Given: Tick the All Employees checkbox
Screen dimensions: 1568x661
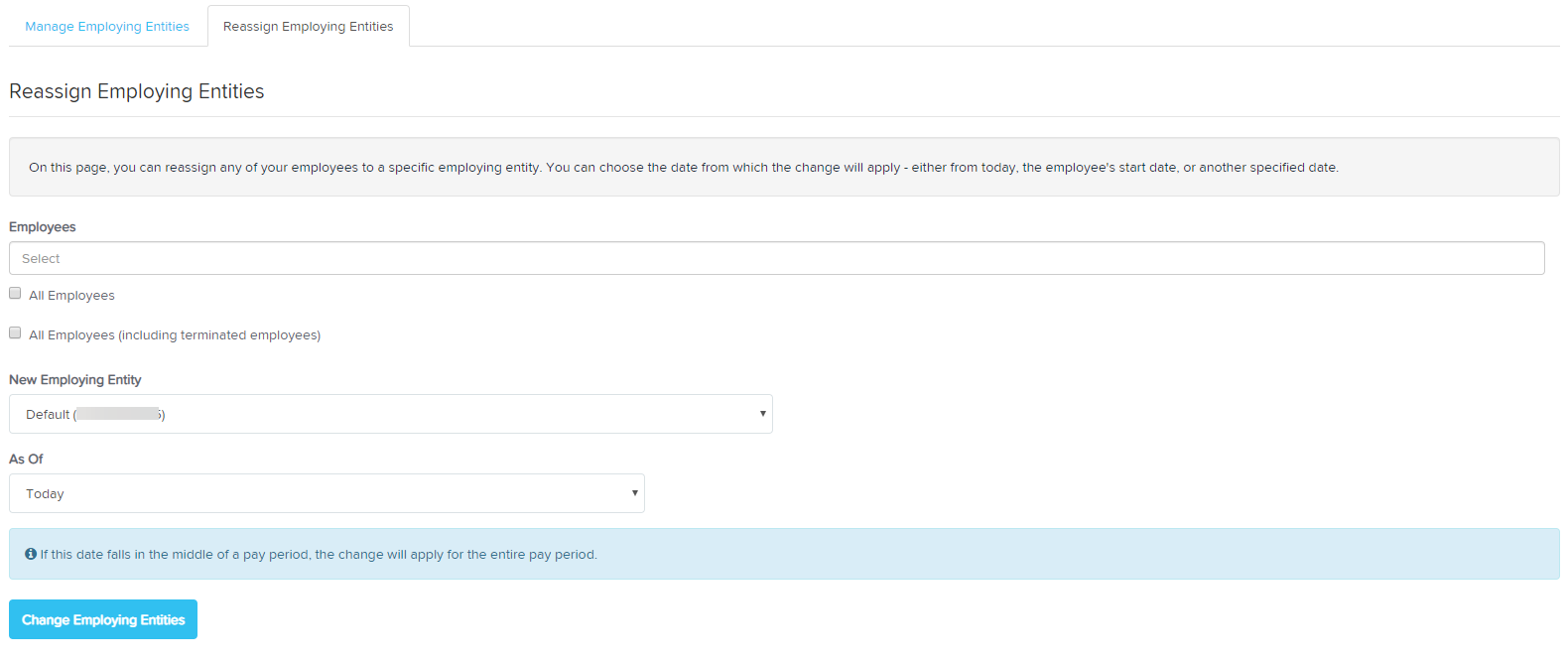Looking at the screenshot, I should 15,293.
